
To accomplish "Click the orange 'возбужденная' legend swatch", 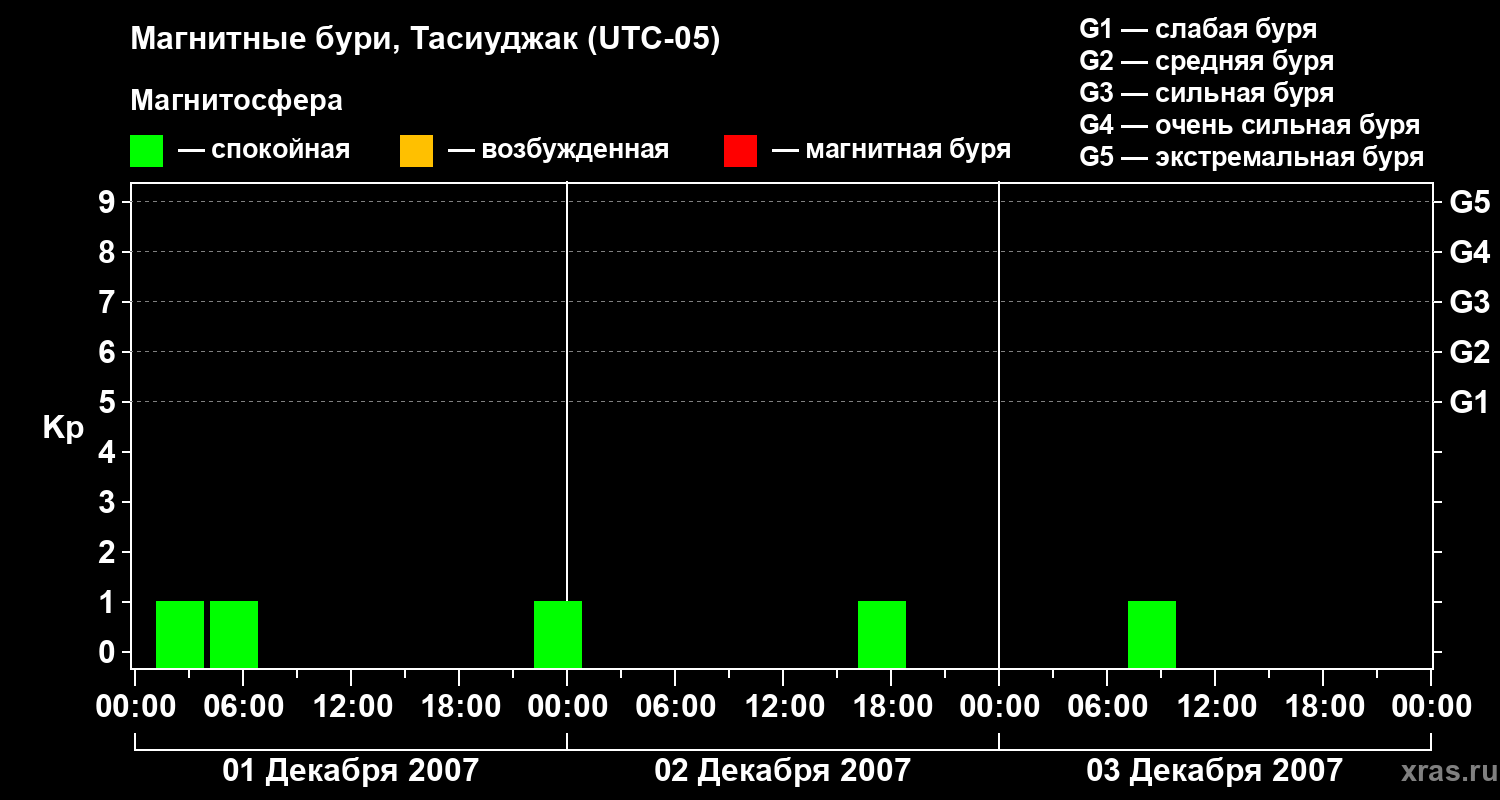I will [x=416, y=151].
